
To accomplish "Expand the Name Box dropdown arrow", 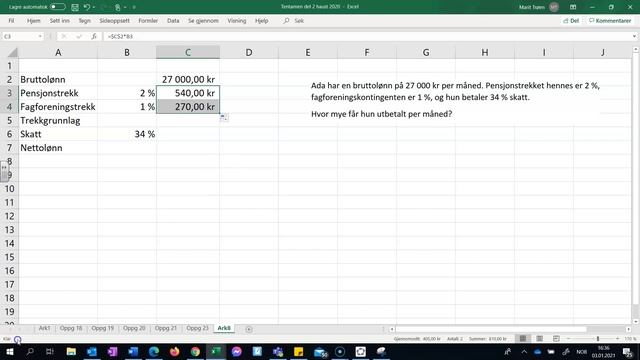I will pos(40,36).
